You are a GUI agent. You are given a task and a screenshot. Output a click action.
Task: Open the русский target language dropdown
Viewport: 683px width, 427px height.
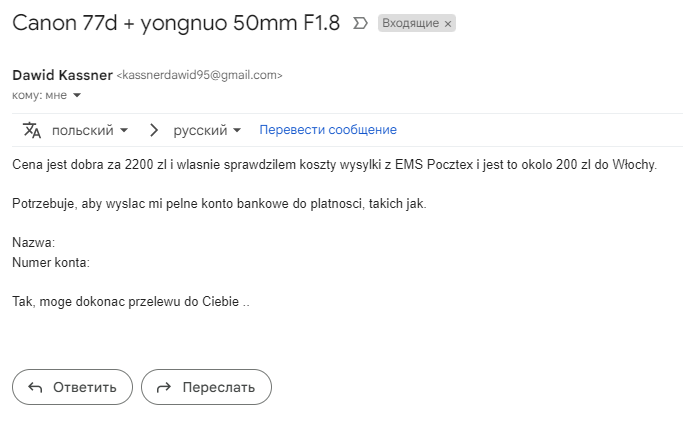tap(207, 130)
